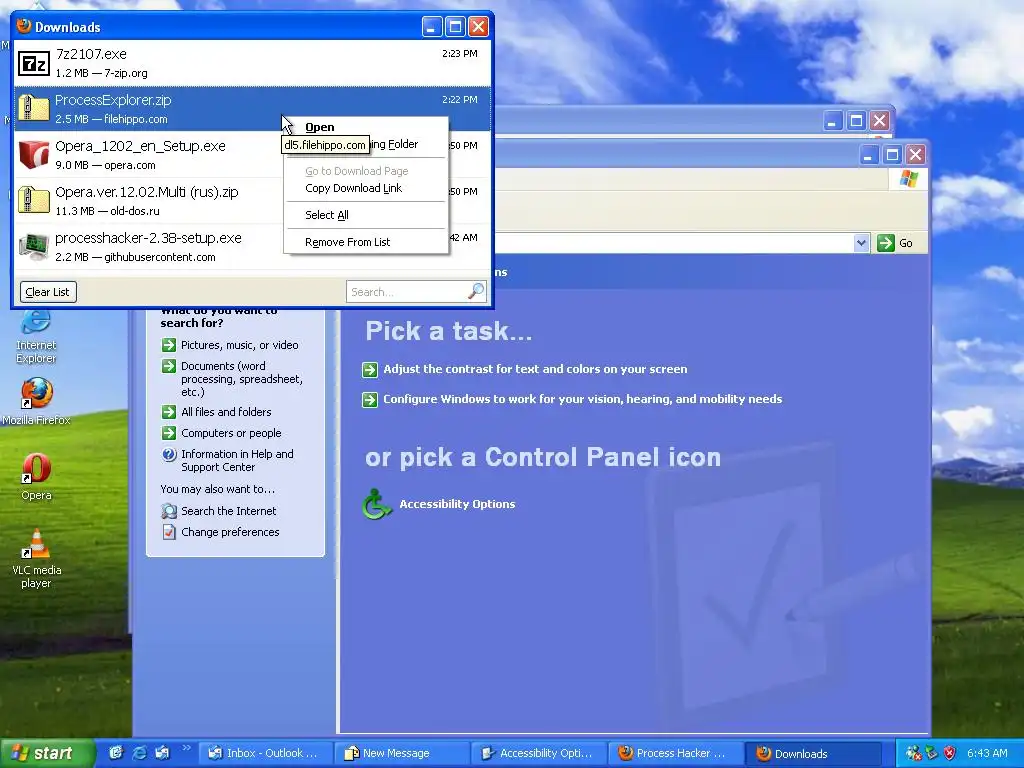Click the Start button

point(47,753)
